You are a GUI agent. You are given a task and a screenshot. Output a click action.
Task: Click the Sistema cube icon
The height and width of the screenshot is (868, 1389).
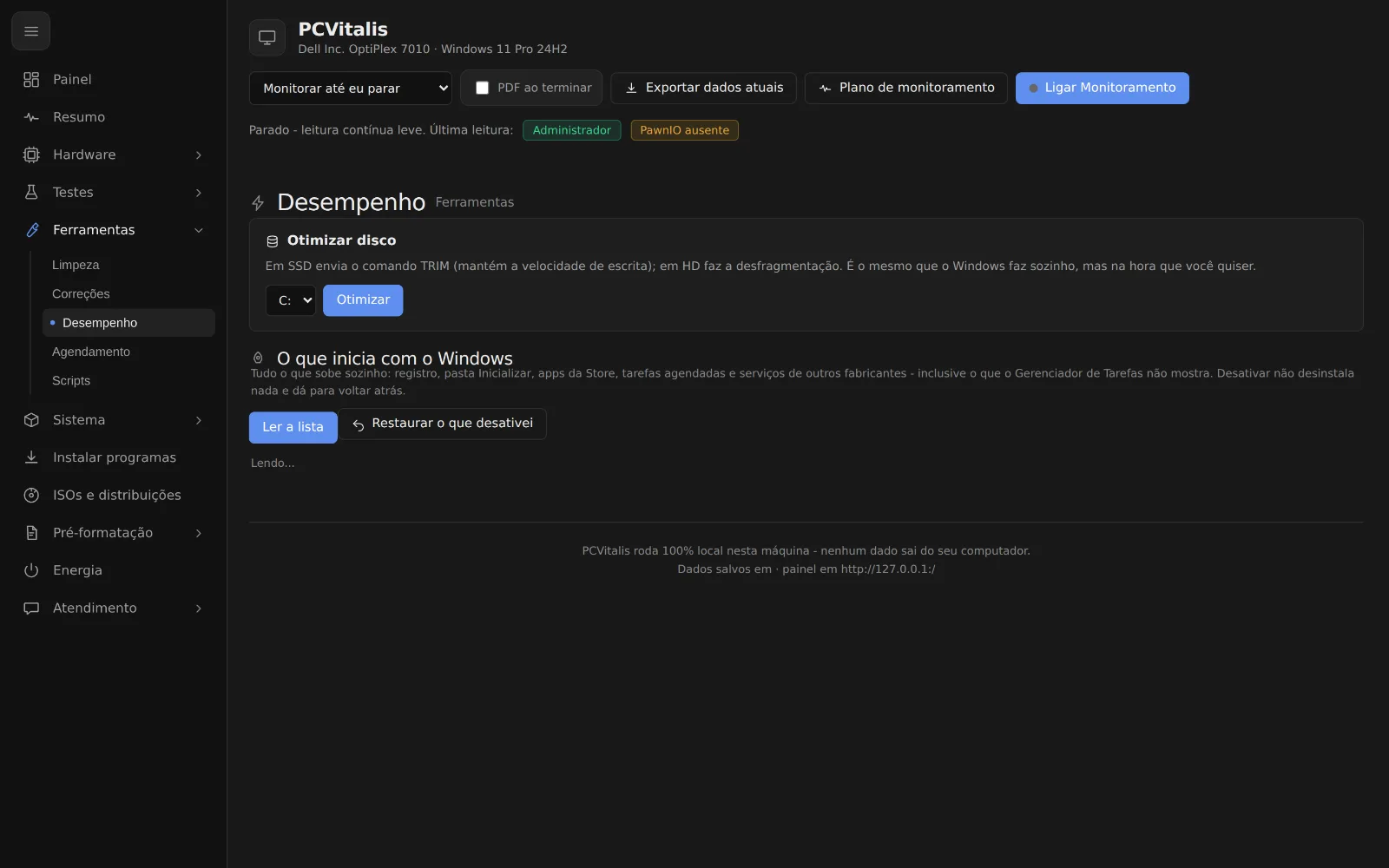tap(31, 420)
